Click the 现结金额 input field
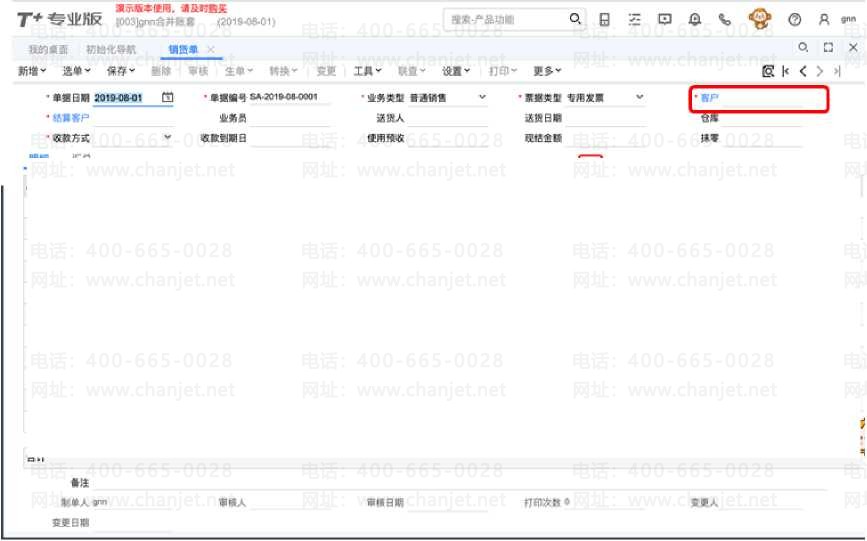Viewport: 867px width, 541px height. [x=605, y=138]
